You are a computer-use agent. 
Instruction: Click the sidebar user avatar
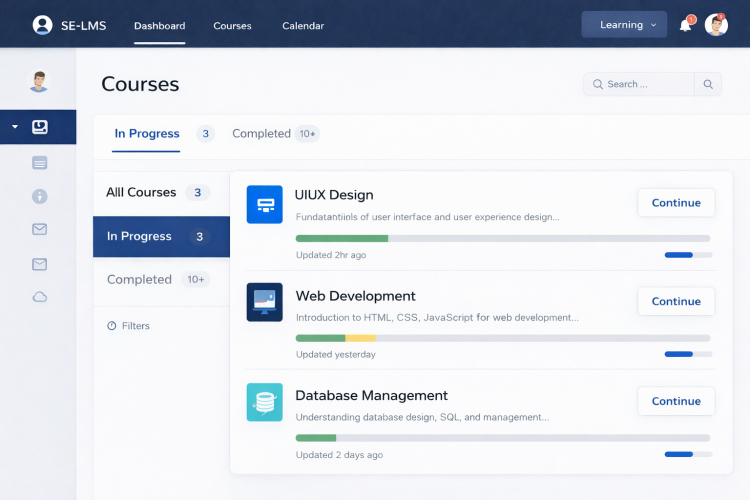pos(39,81)
